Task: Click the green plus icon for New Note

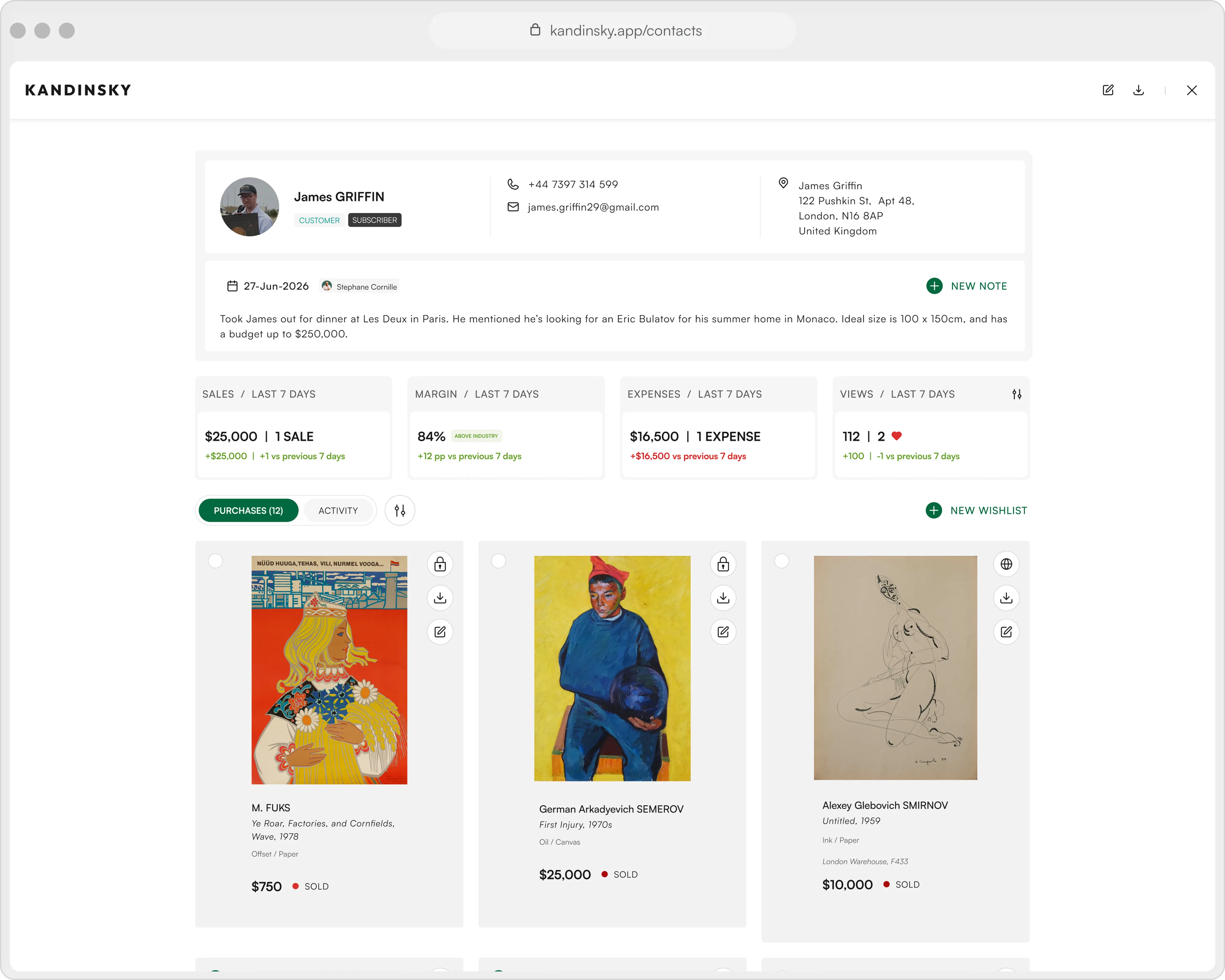Action: coord(934,286)
